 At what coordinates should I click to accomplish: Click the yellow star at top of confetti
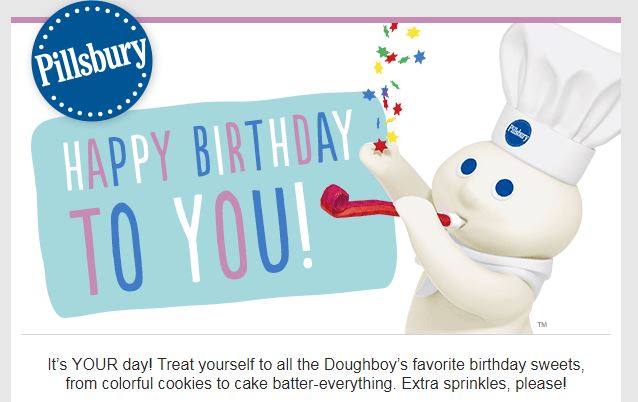point(413,32)
